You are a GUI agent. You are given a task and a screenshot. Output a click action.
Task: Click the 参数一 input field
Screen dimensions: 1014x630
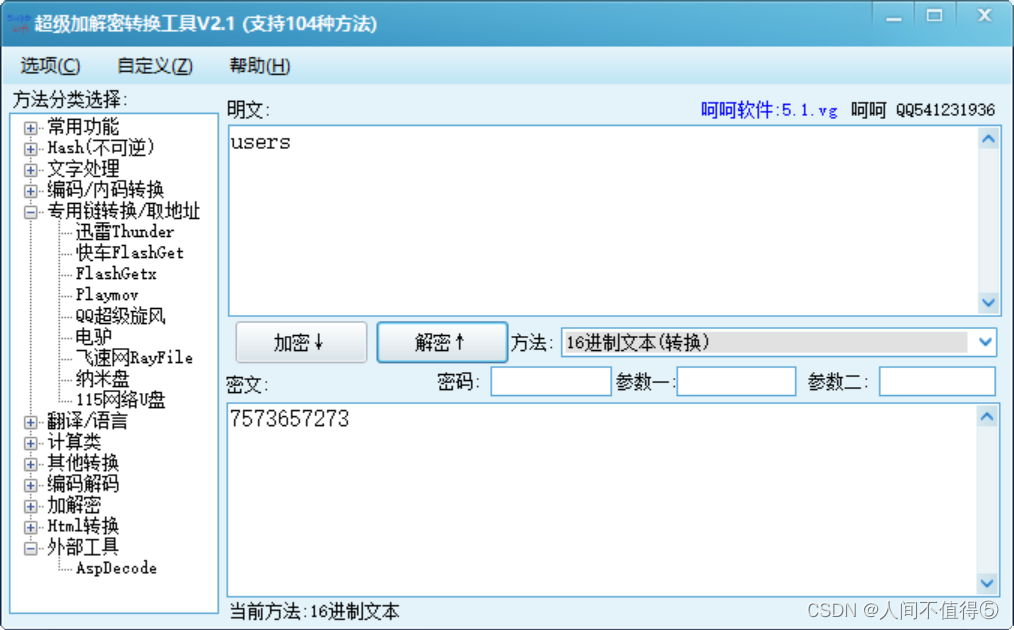(736, 381)
